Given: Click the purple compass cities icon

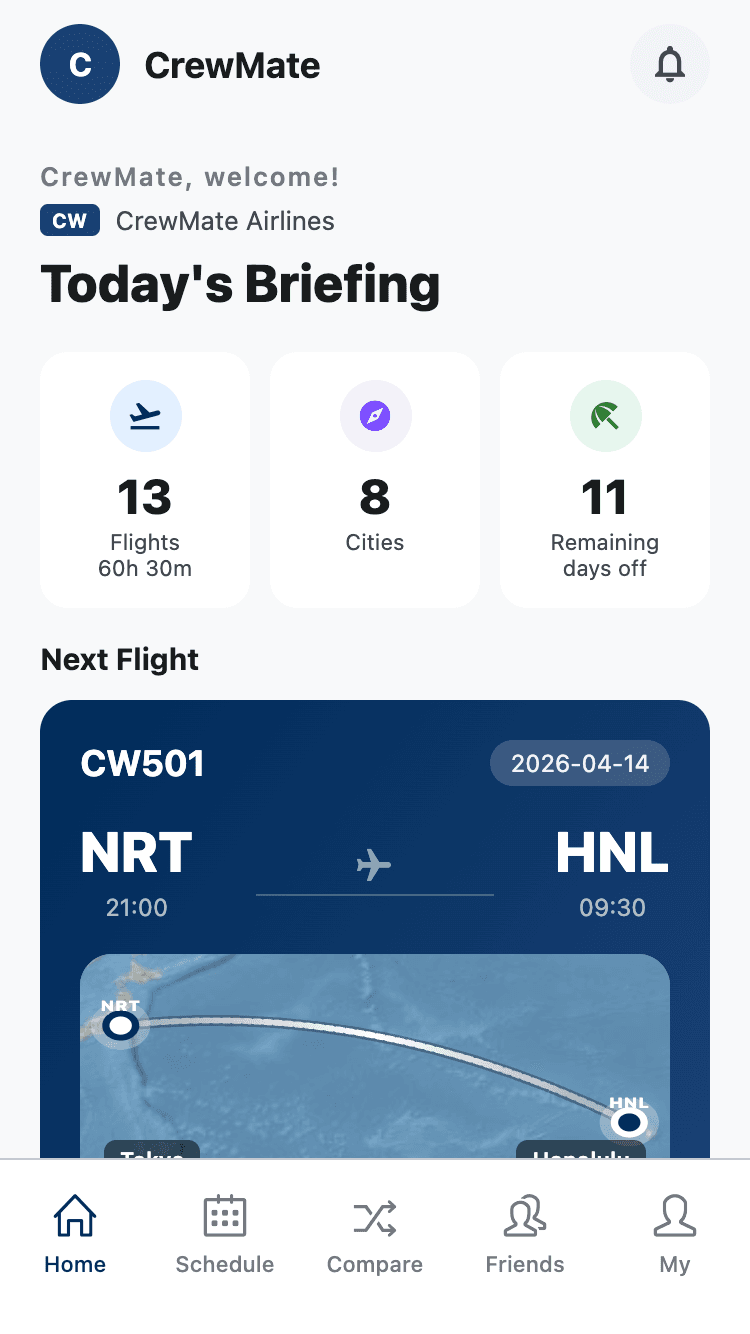Looking at the screenshot, I should click(x=375, y=416).
